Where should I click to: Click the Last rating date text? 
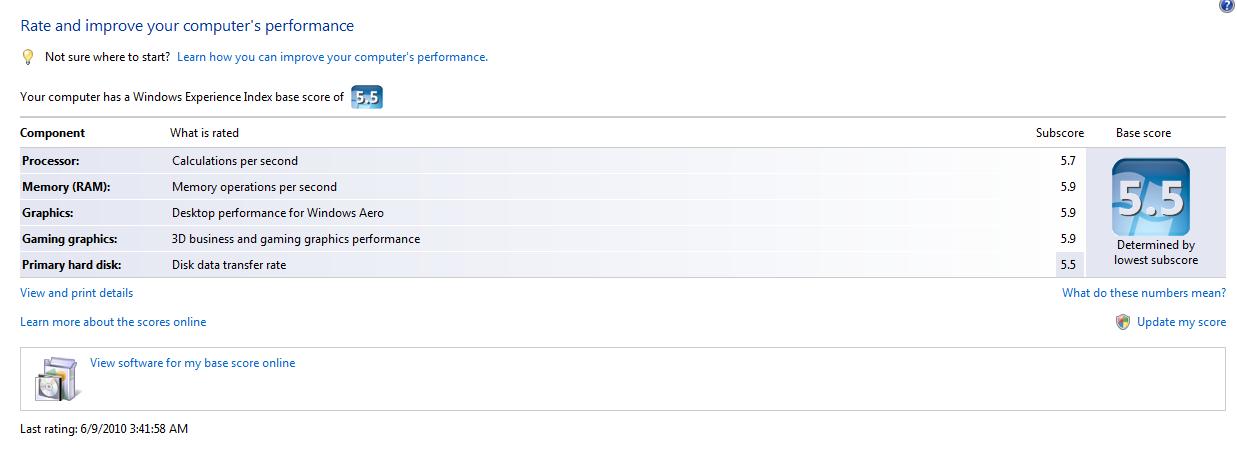click(x=104, y=429)
